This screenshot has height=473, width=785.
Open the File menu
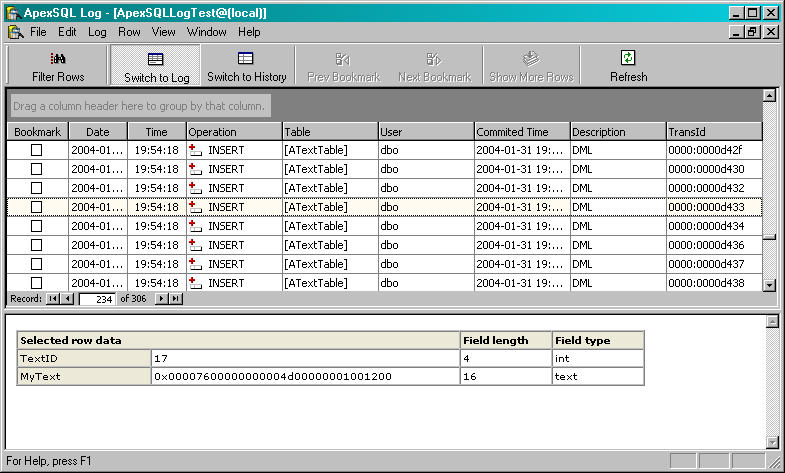(38, 32)
